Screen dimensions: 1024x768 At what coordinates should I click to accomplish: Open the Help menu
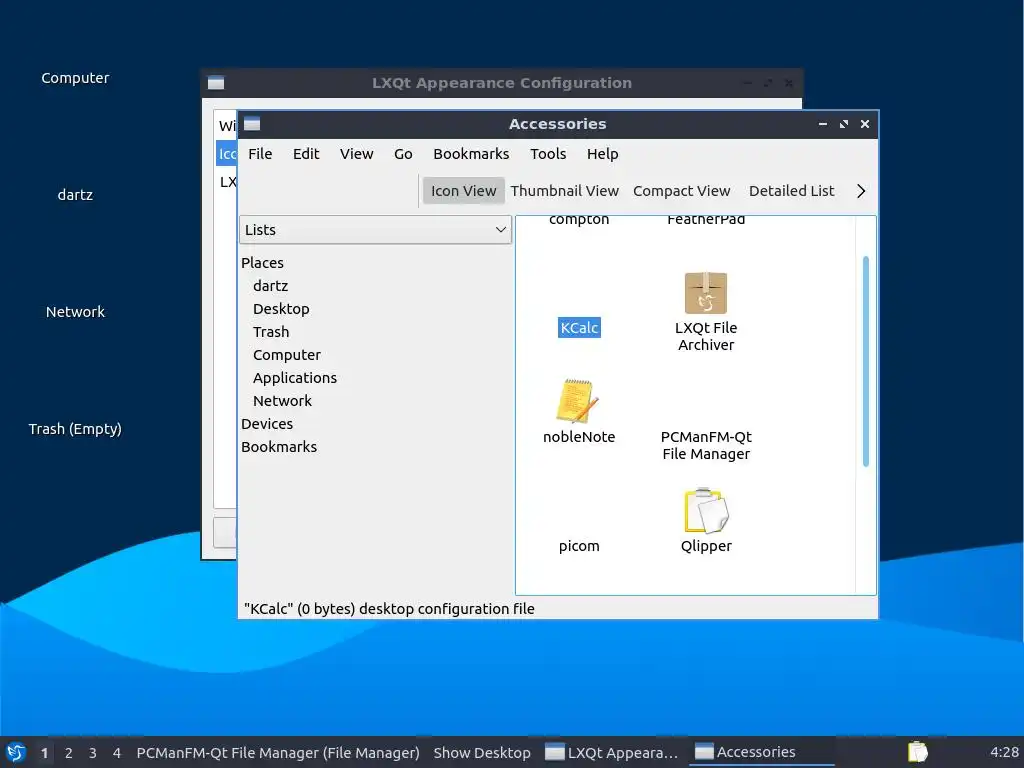(602, 154)
